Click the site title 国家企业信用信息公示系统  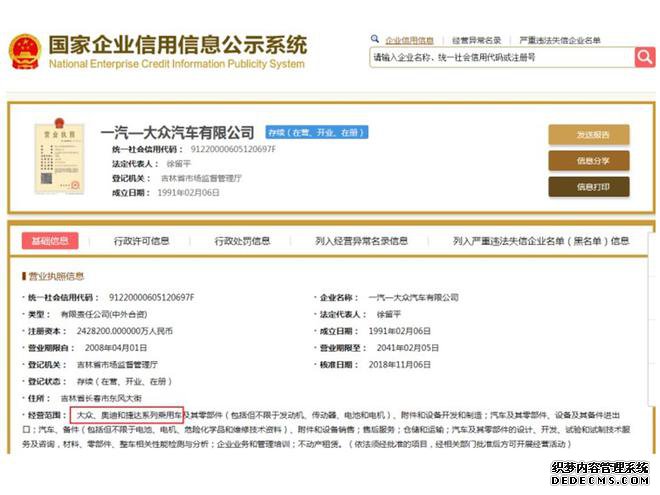click(178, 45)
